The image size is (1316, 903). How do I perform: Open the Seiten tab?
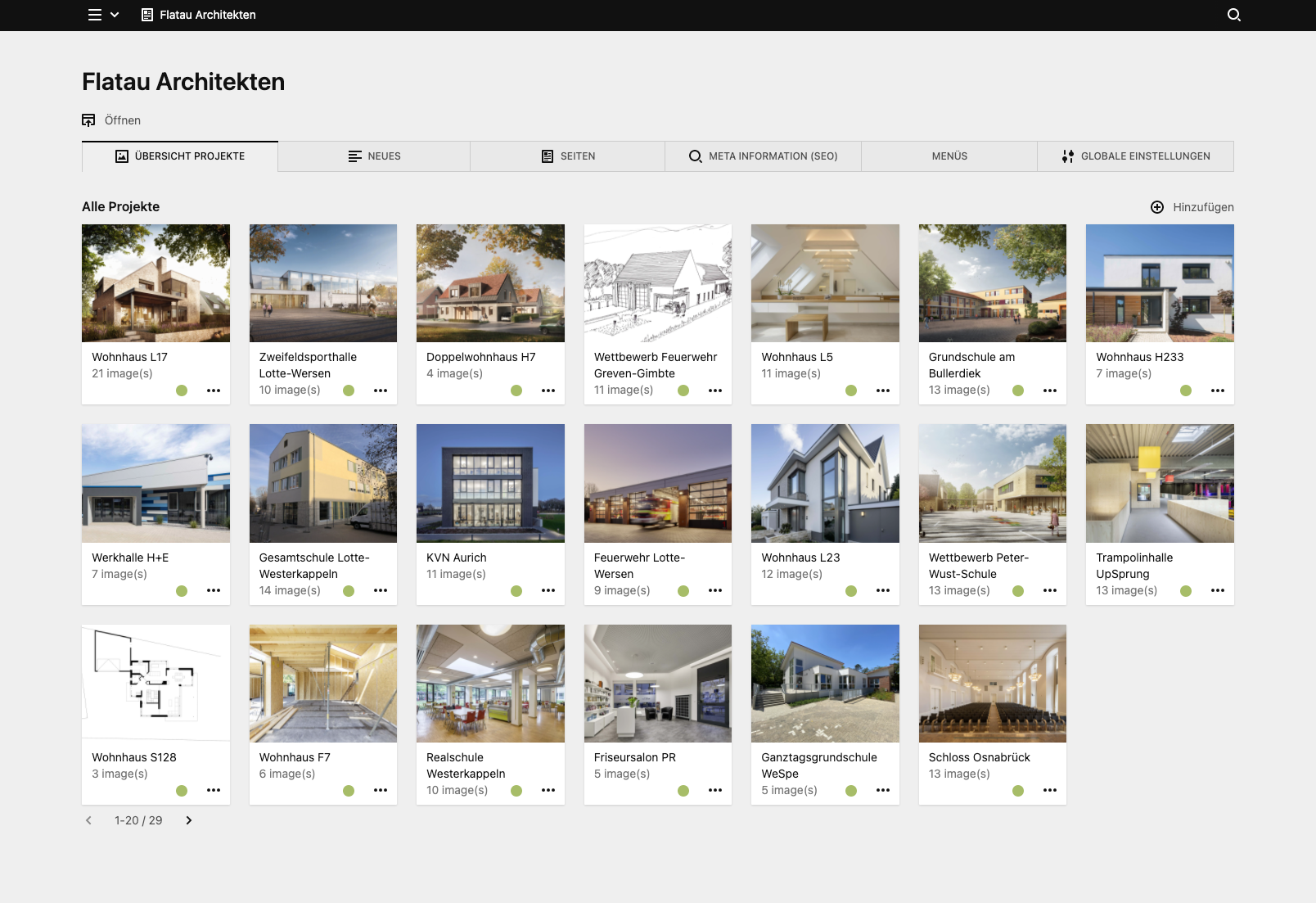click(568, 156)
